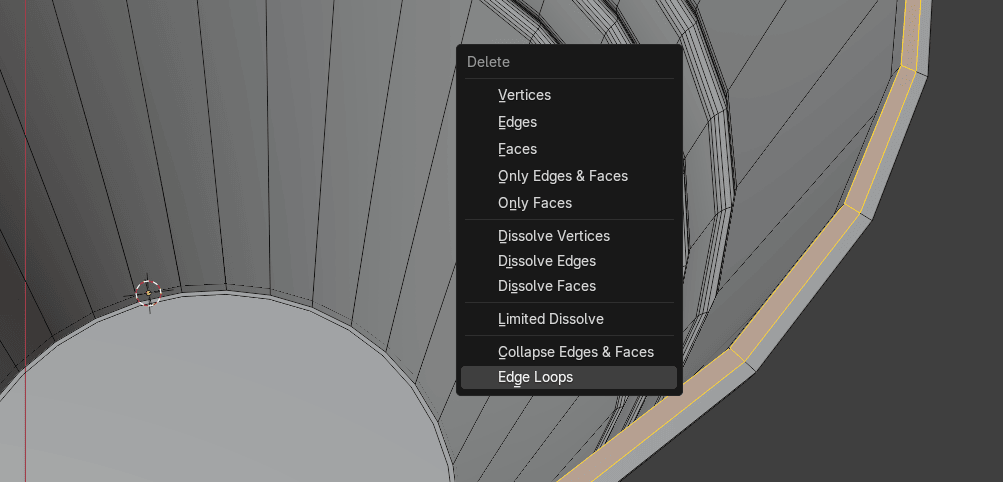The width and height of the screenshot is (1003, 482).
Task: Open Limited Dissolve
Action: (550, 319)
